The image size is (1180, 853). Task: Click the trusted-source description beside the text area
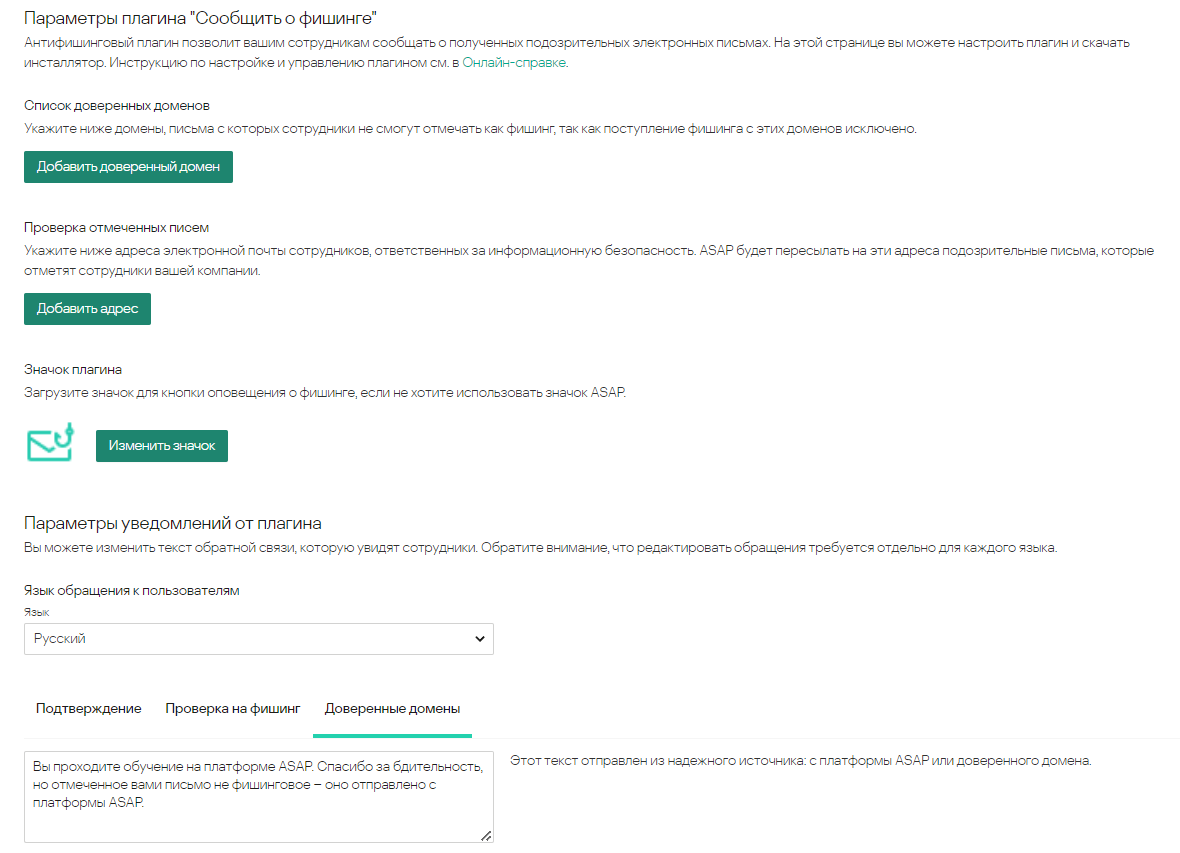tap(800, 761)
